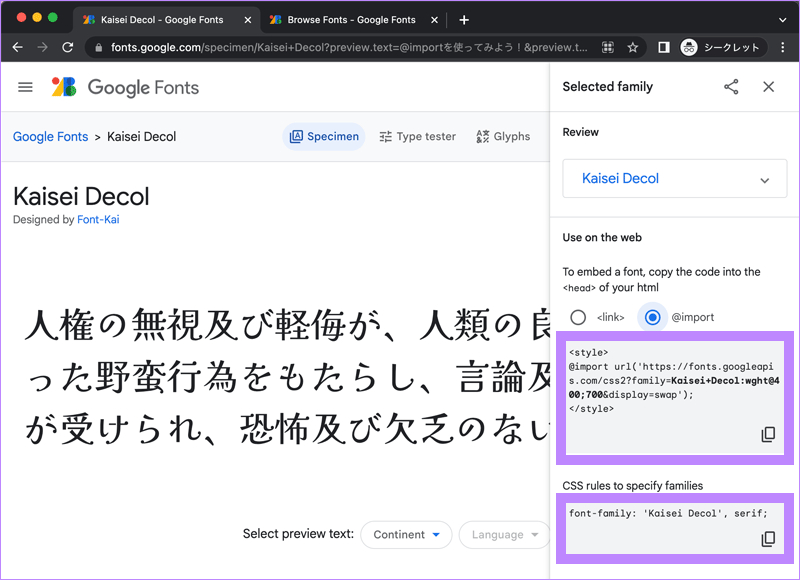Share the selected family via share icon

click(x=731, y=87)
